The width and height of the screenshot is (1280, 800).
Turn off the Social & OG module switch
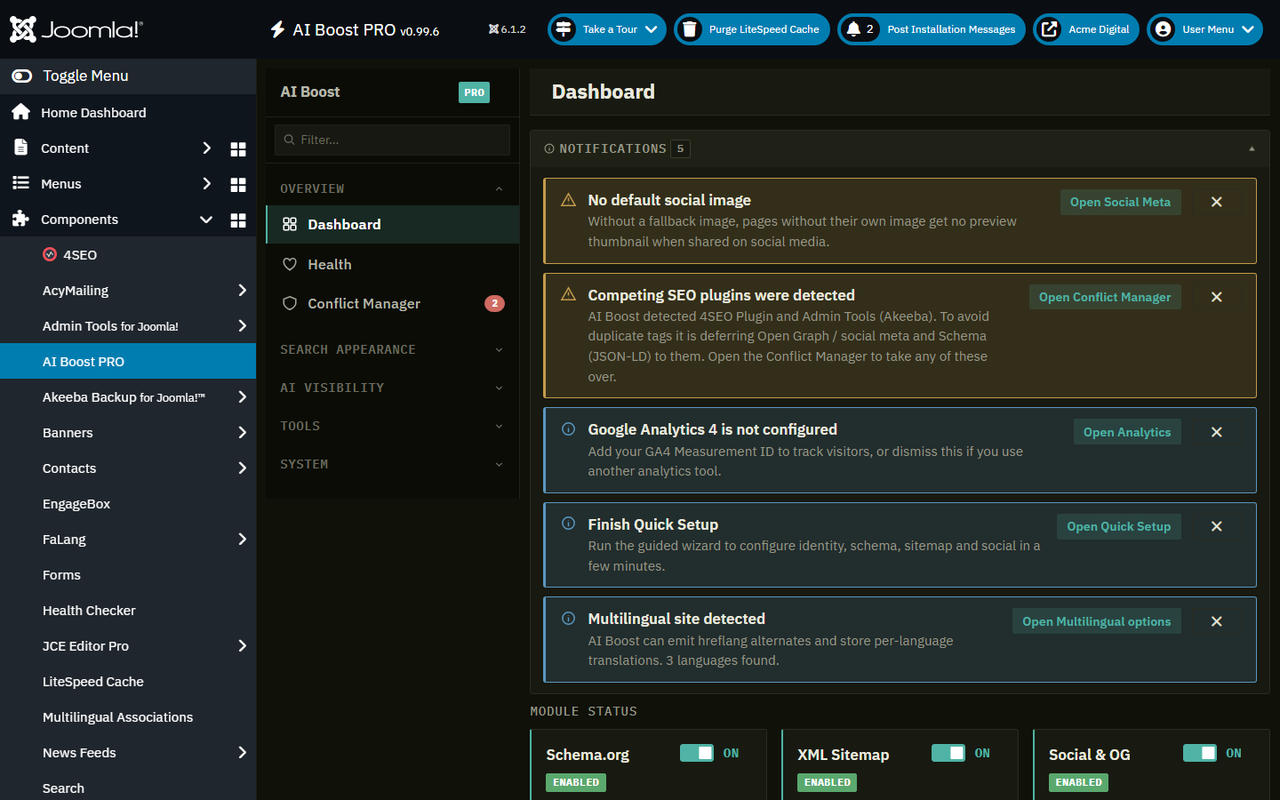1200,753
